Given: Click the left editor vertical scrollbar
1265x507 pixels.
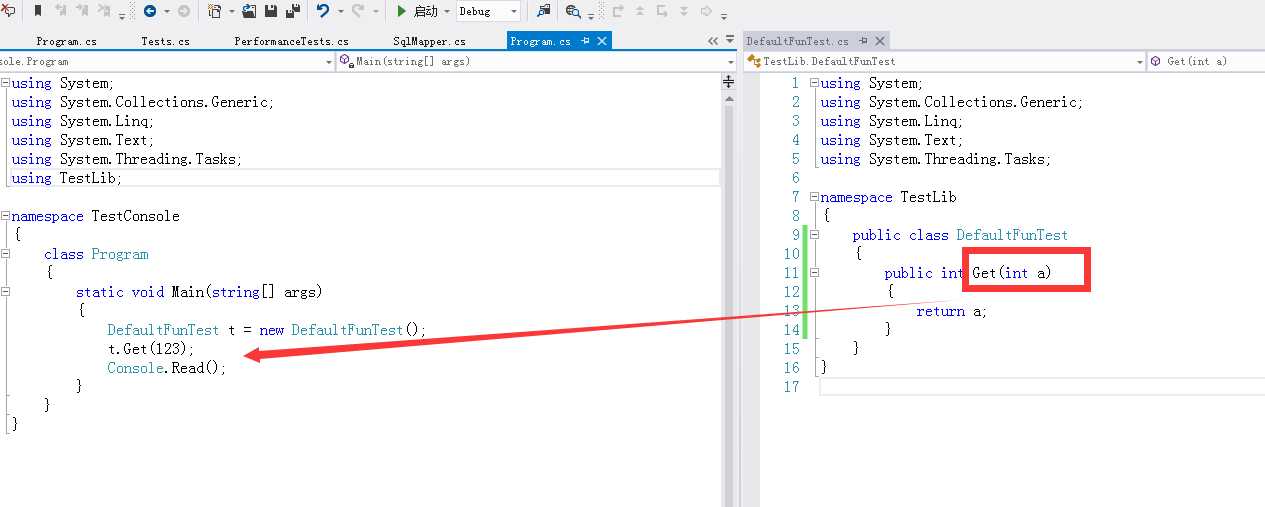Looking at the screenshot, I should point(729,300).
